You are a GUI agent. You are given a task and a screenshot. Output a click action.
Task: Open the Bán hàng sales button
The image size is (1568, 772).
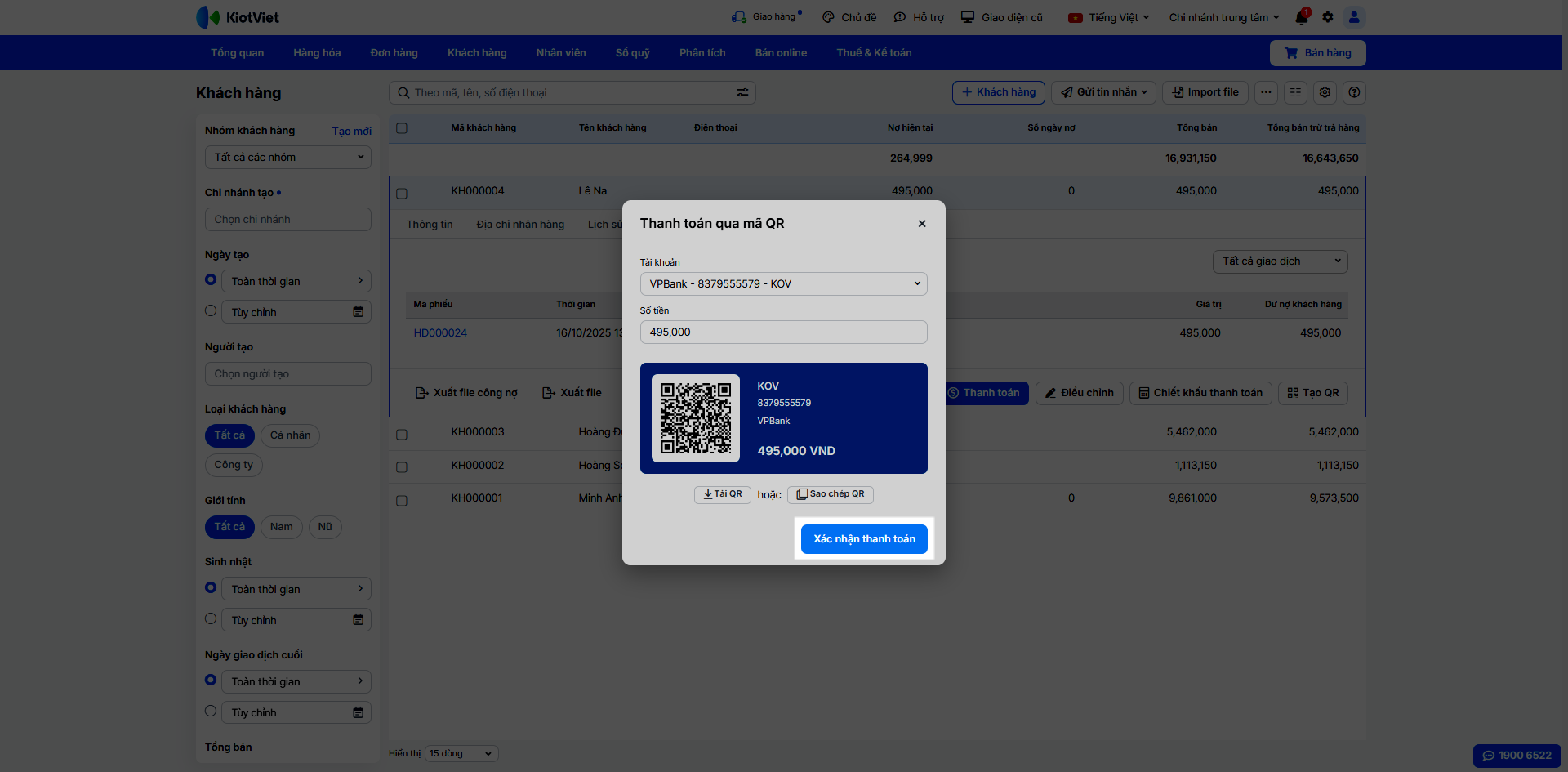[1318, 53]
